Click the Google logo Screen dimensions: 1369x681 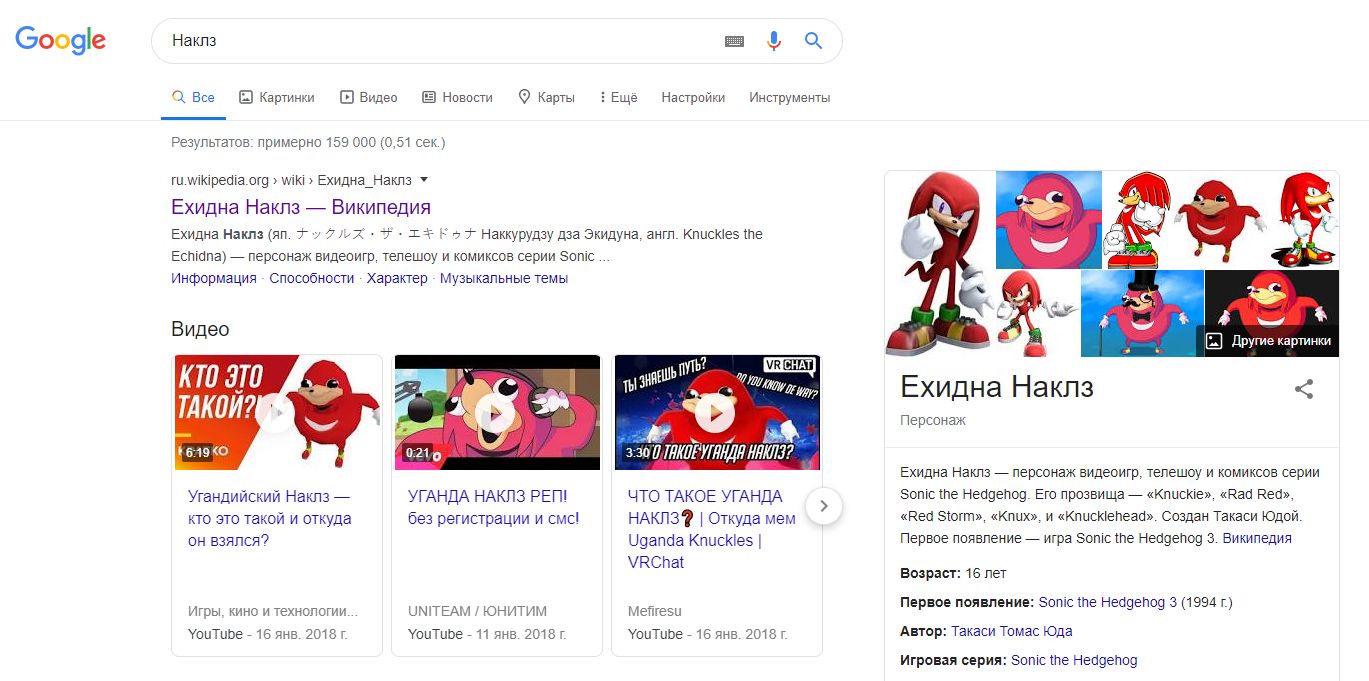point(60,40)
